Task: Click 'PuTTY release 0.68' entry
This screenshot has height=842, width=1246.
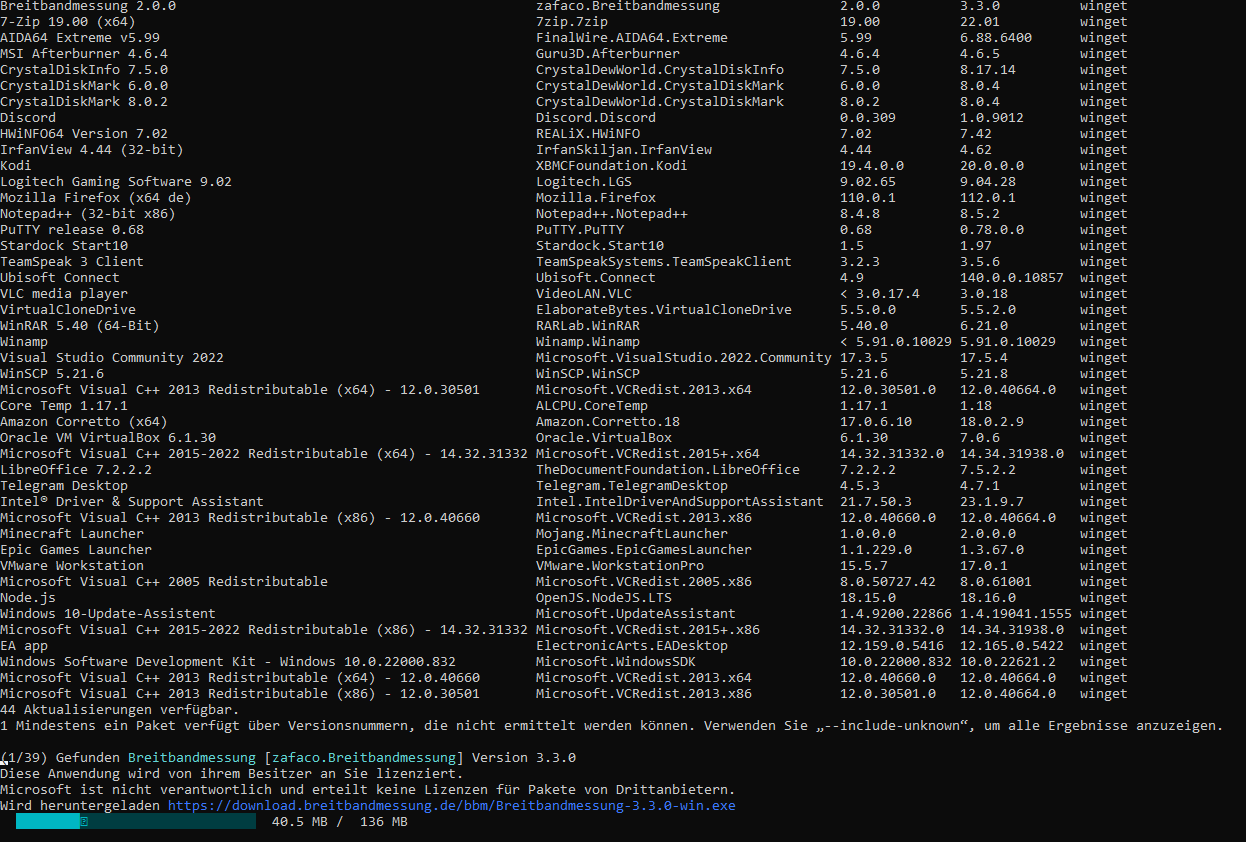Action: tap(72, 230)
